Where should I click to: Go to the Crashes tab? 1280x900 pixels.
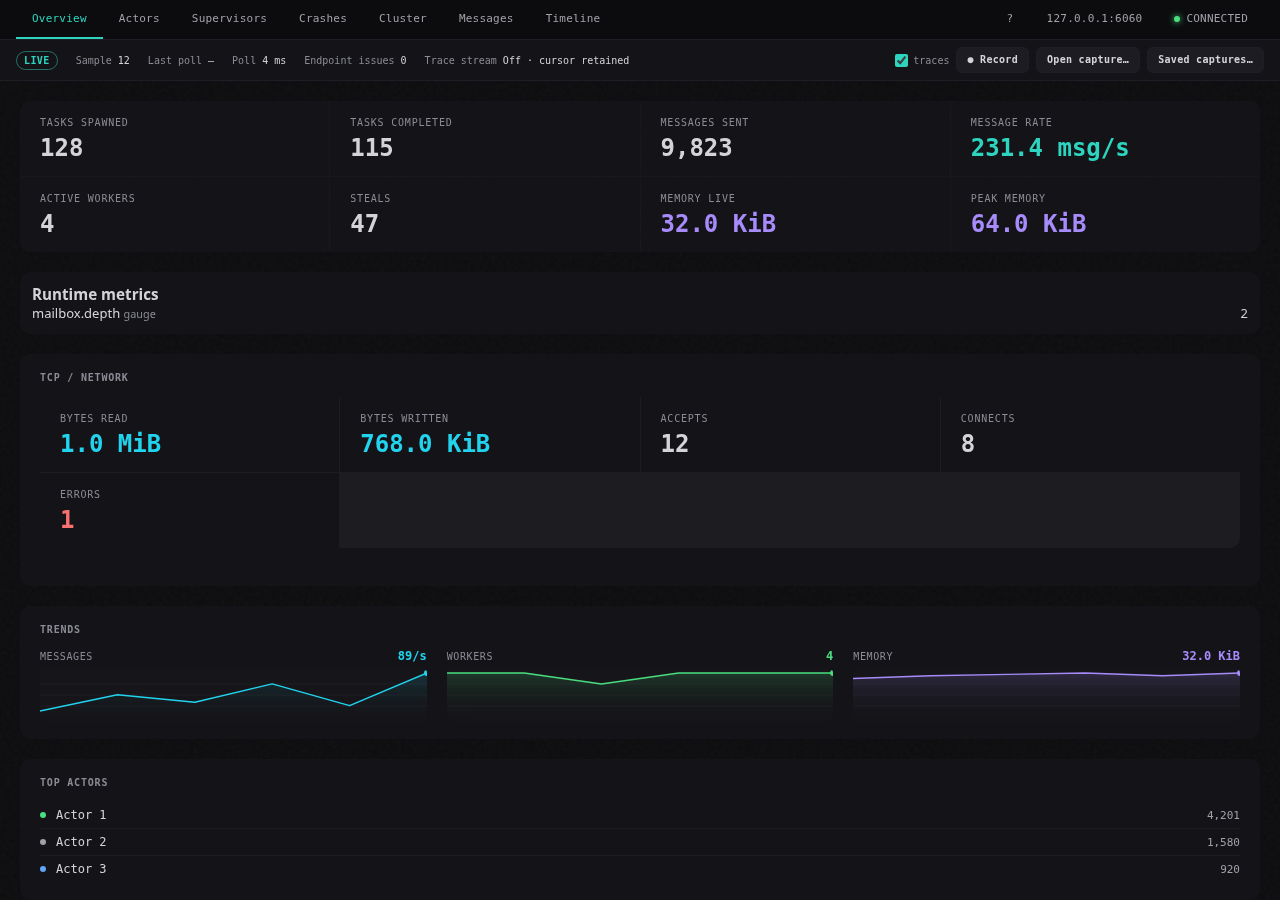(323, 19)
